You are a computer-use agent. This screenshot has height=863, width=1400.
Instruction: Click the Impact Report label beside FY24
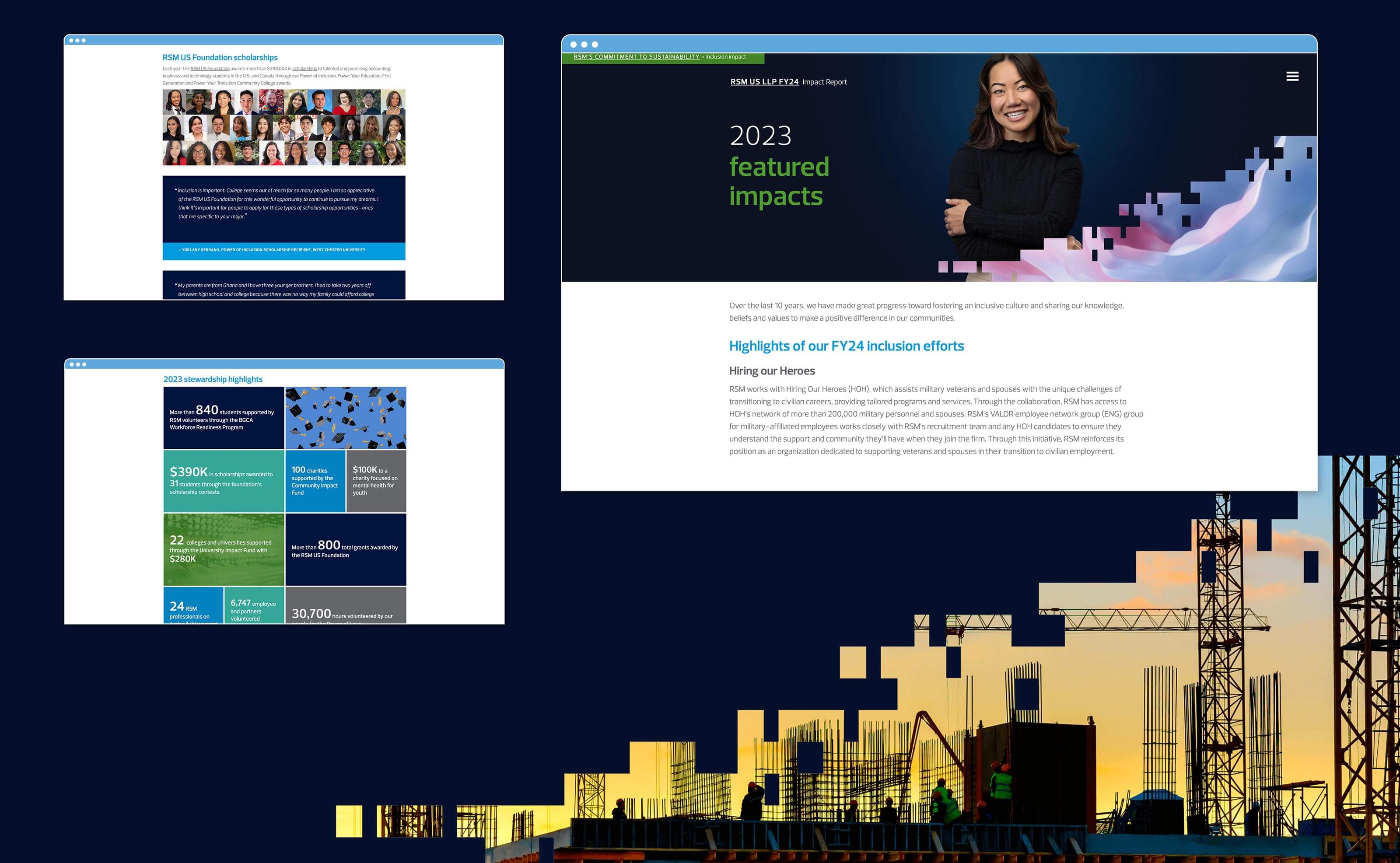coord(824,82)
